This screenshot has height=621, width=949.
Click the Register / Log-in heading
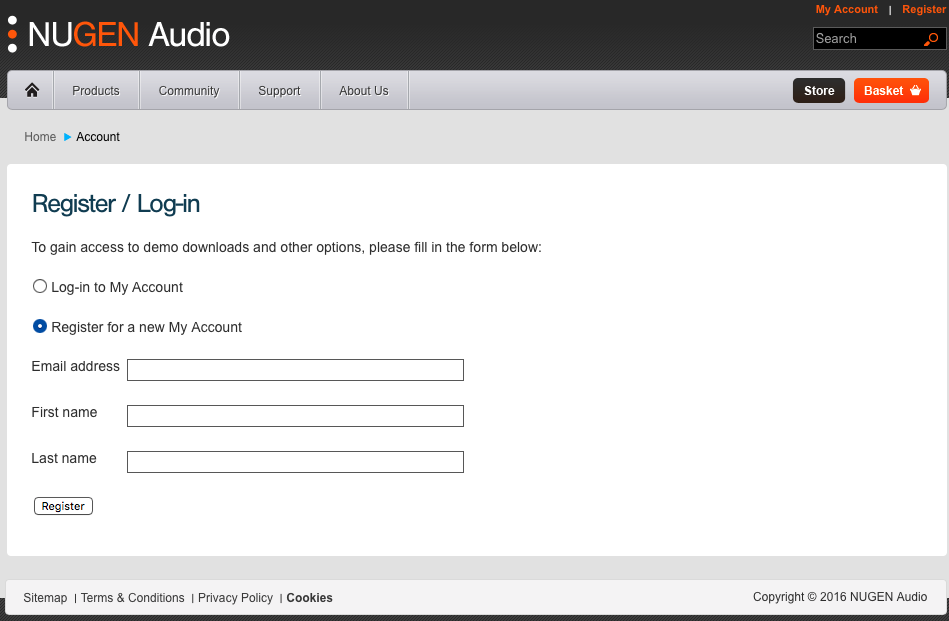click(x=116, y=204)
